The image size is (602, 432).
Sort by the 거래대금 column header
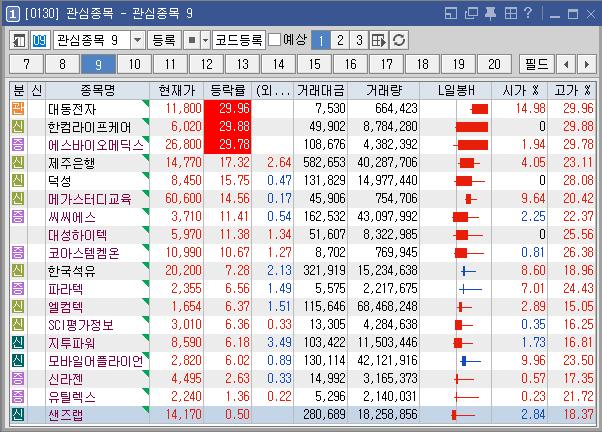point(321,91)
